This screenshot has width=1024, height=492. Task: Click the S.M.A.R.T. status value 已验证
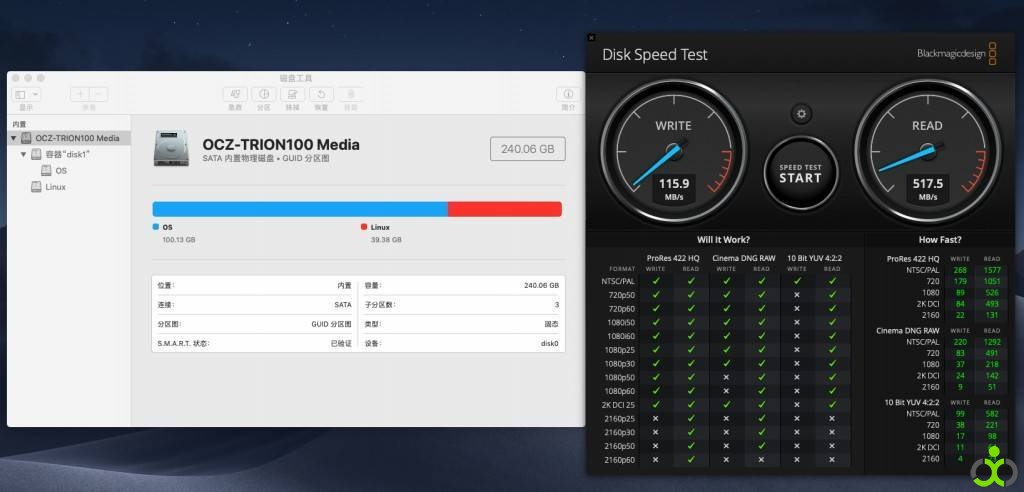pyautogui.click(x=341, y=344)
